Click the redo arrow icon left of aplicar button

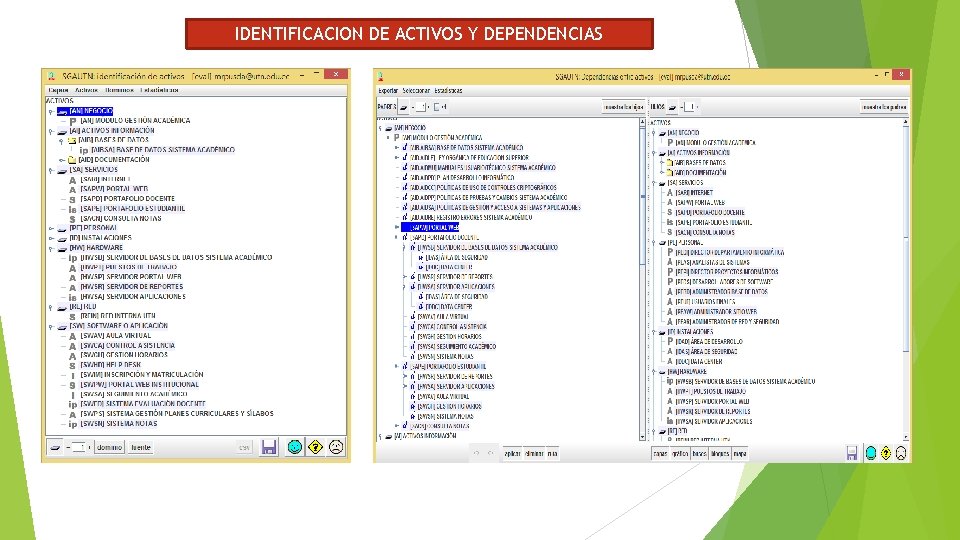point(490,454)
